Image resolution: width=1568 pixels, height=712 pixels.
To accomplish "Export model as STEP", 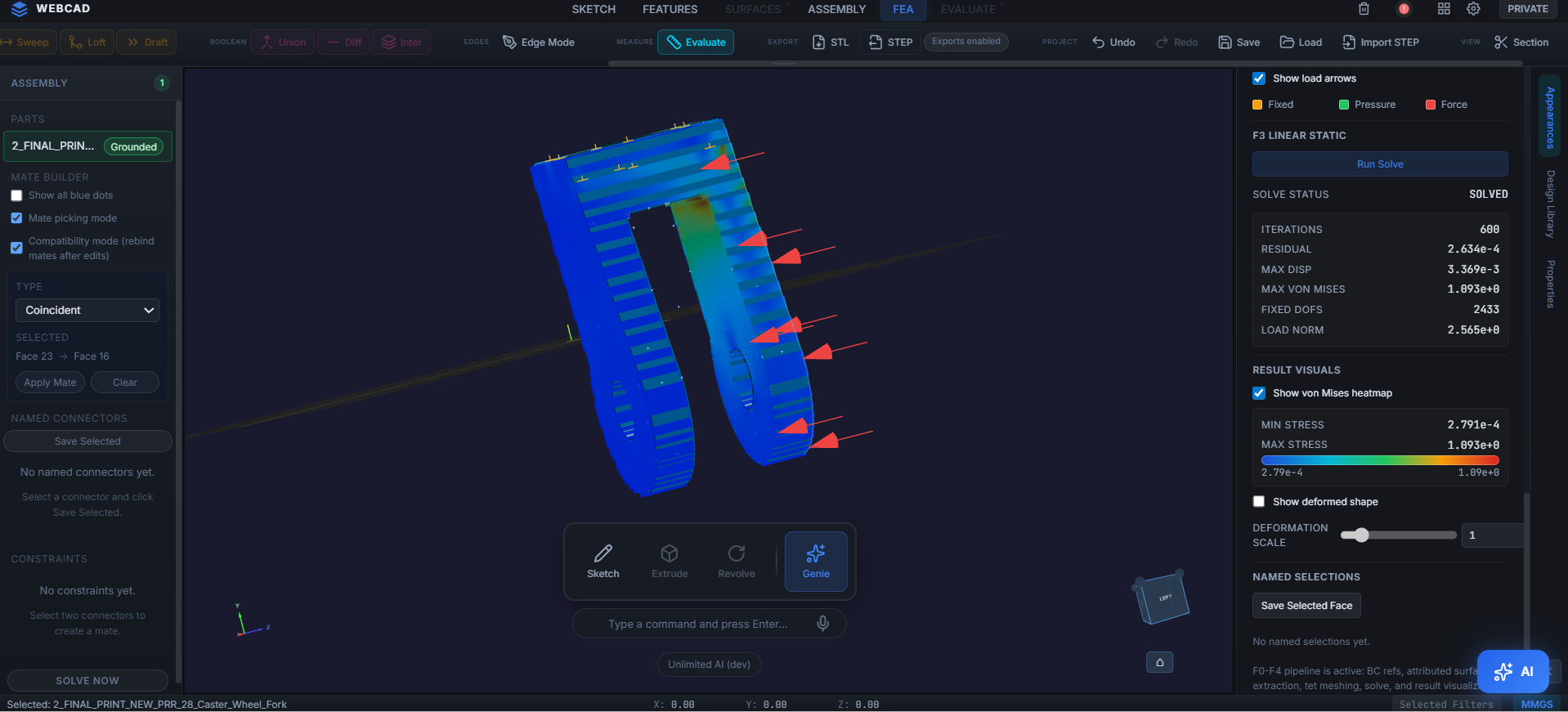I will [890, 43].
